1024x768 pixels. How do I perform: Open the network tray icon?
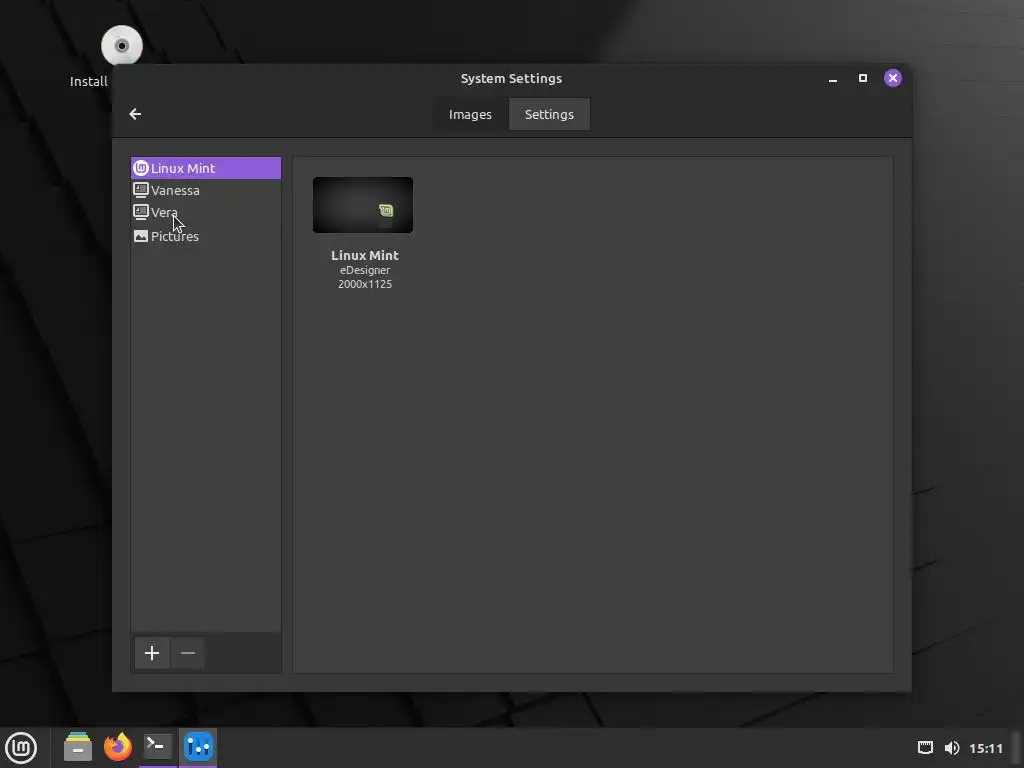click(925, 748)
